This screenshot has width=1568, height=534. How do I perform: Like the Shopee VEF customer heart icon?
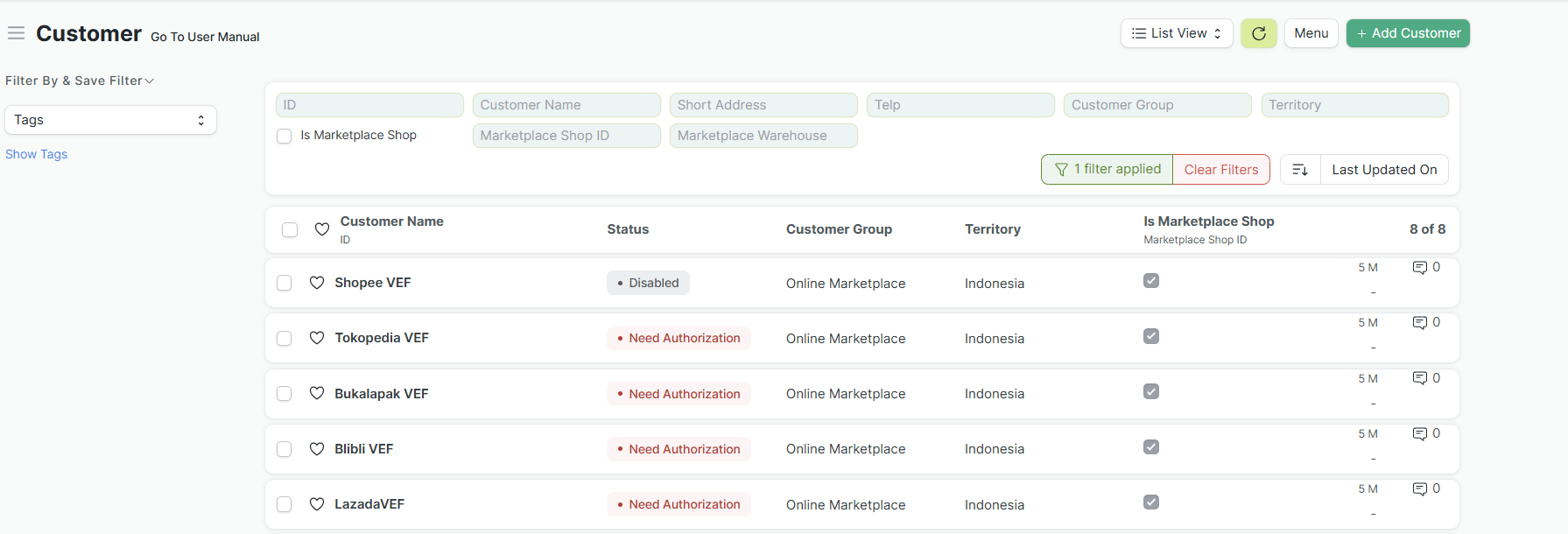(317, 283)
